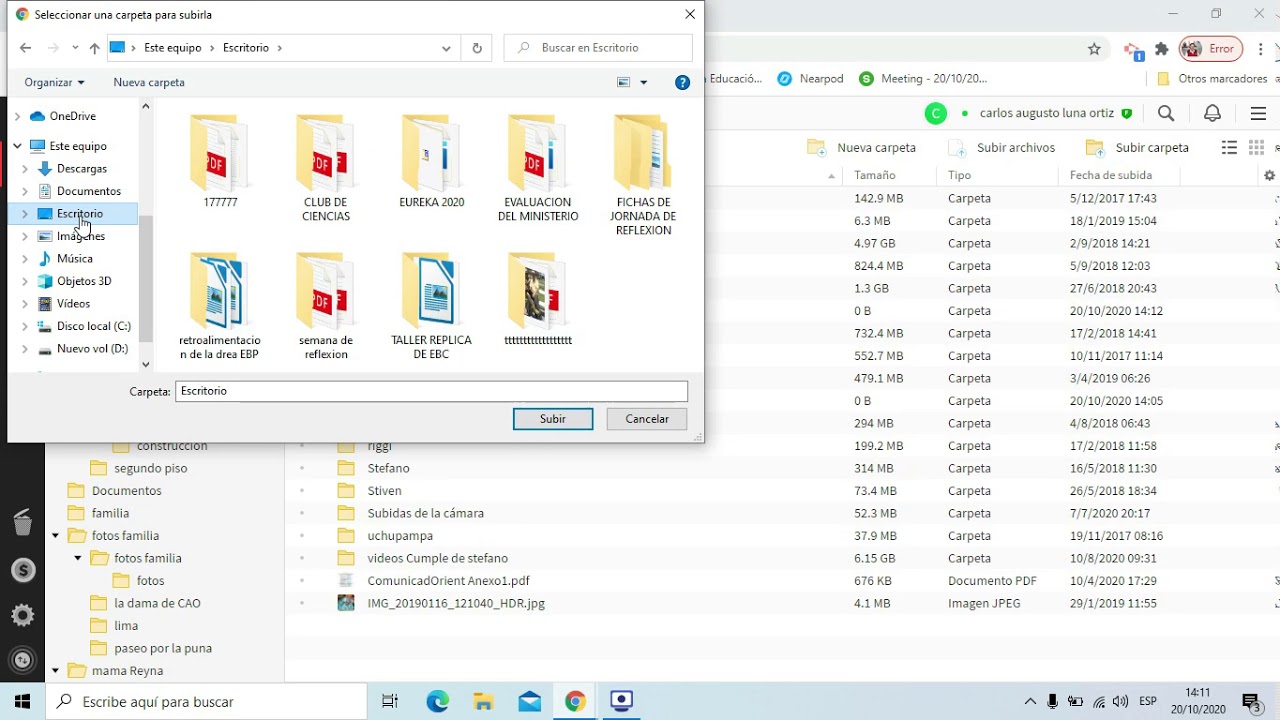Viewport: 1280px width, 720px height.
Task: Open Chrome extensions puzzle icon
Action: [1161, 49]
